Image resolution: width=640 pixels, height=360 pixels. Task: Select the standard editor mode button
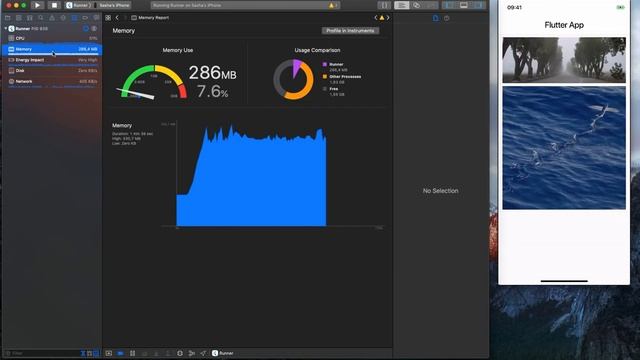[x=402, y=5]
